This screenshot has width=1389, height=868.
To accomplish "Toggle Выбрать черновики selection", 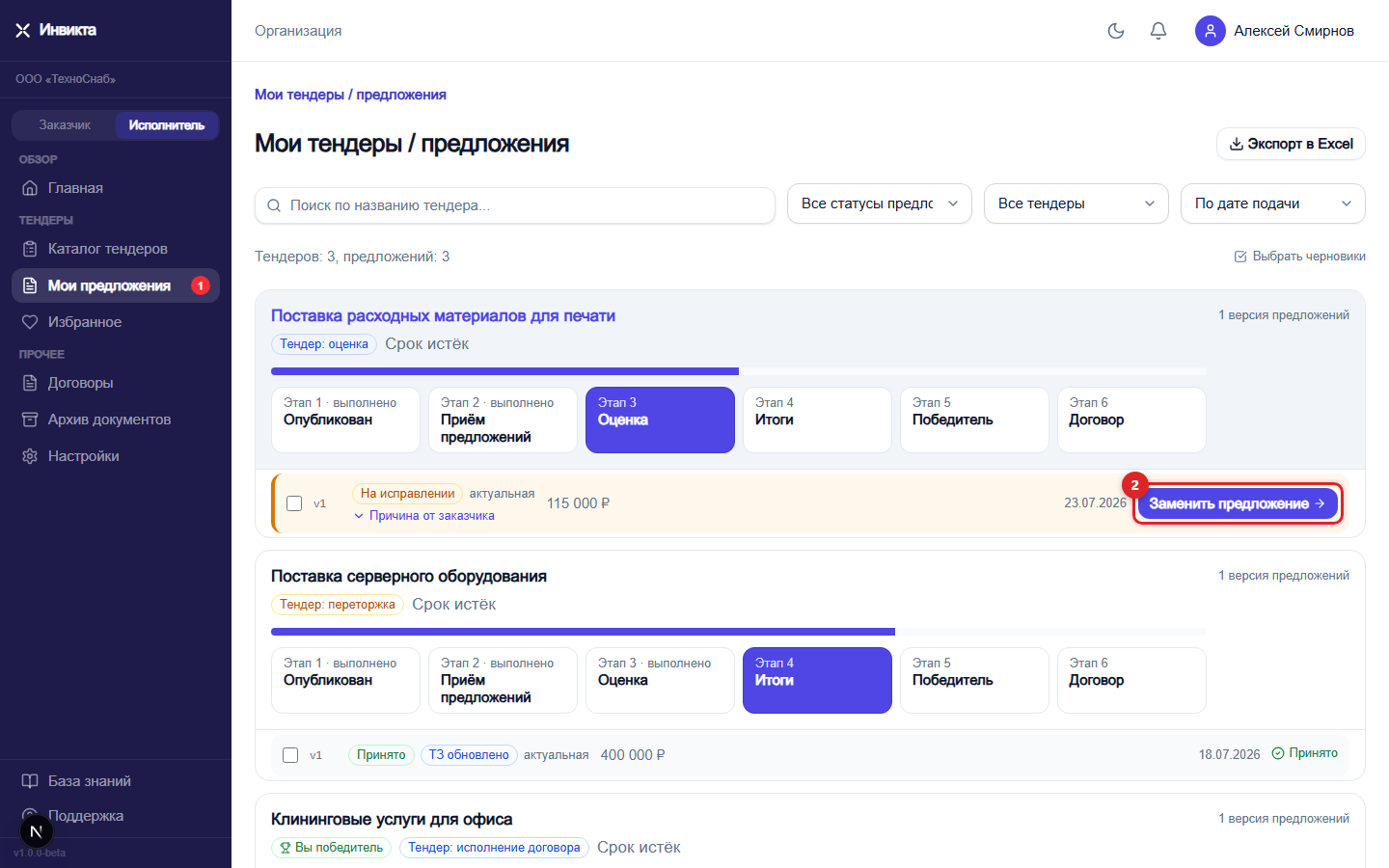I will 1300,257.
